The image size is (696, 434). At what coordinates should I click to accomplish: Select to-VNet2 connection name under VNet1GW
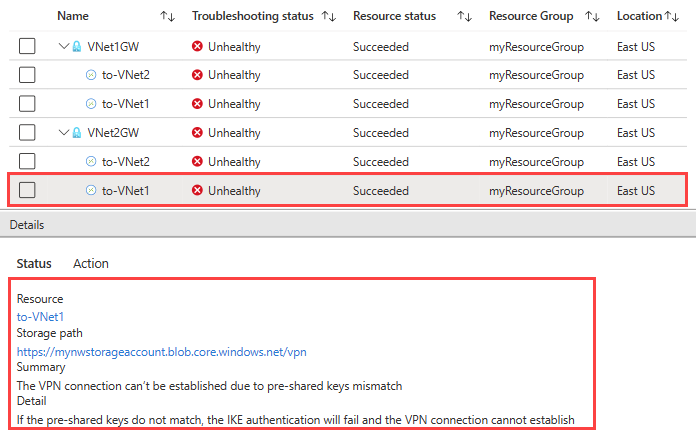coord(126,75)
